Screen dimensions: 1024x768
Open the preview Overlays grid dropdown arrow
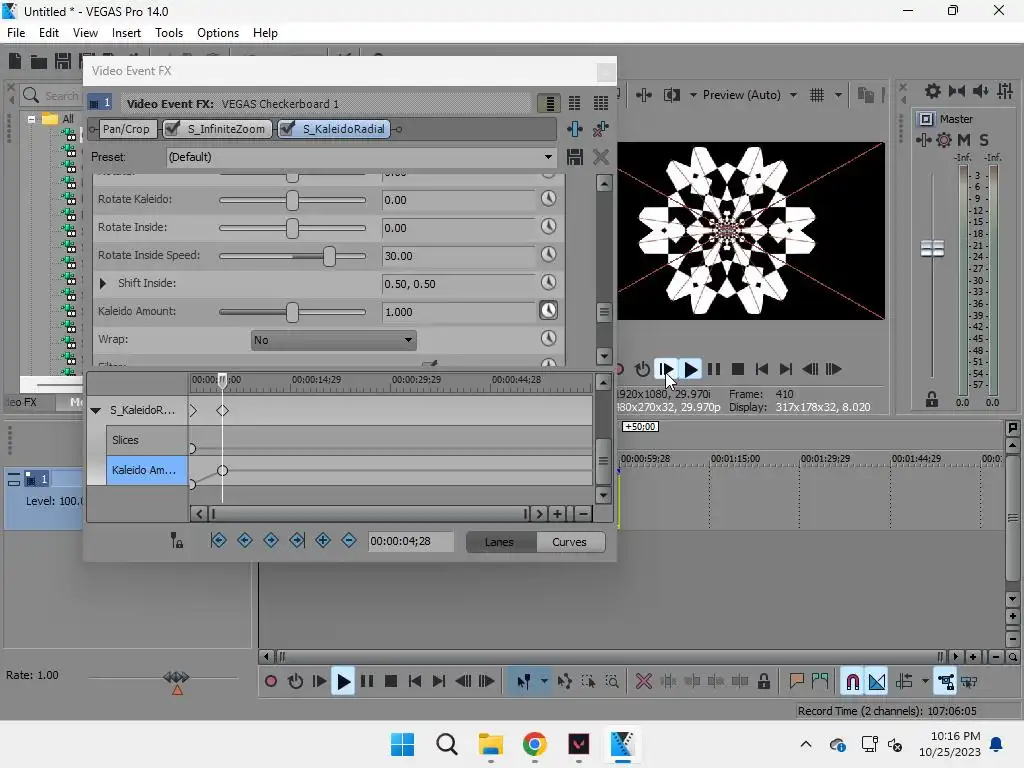[x=838, y=95]
